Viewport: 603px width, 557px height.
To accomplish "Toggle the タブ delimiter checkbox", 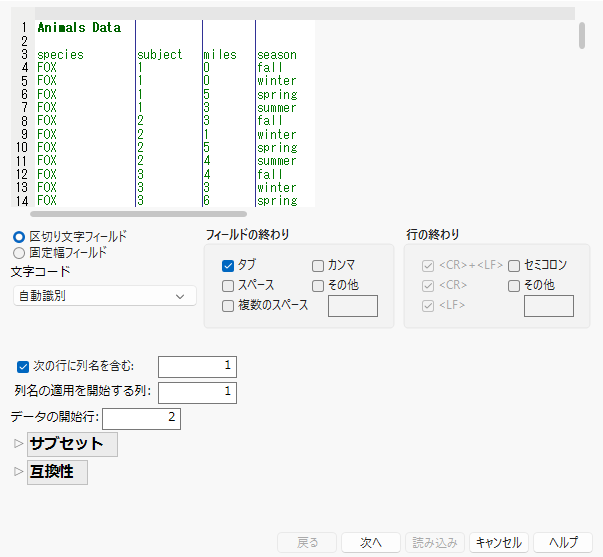I will click(228, 265).
